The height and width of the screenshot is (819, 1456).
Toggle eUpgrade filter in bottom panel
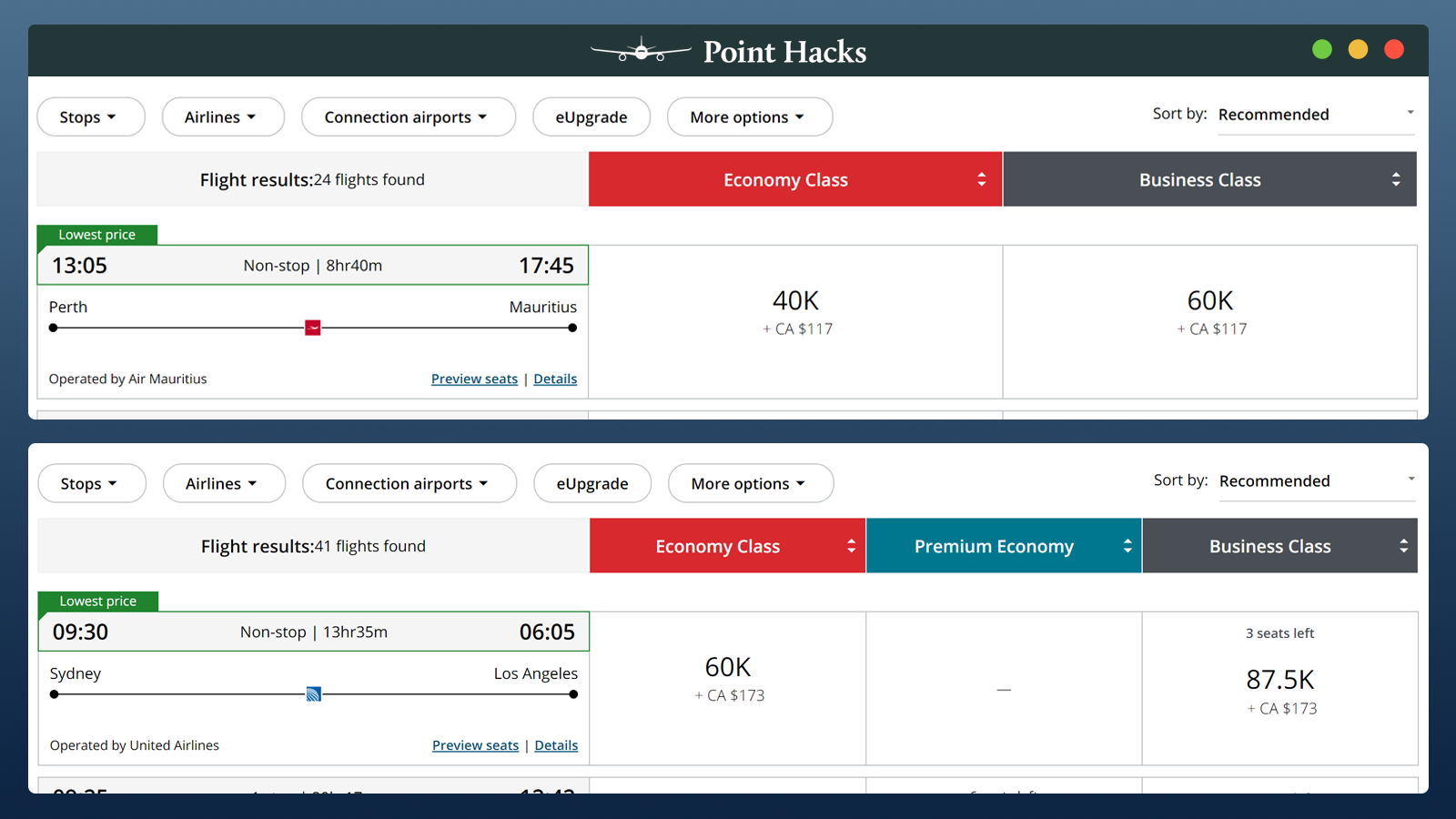click(592, 483)
